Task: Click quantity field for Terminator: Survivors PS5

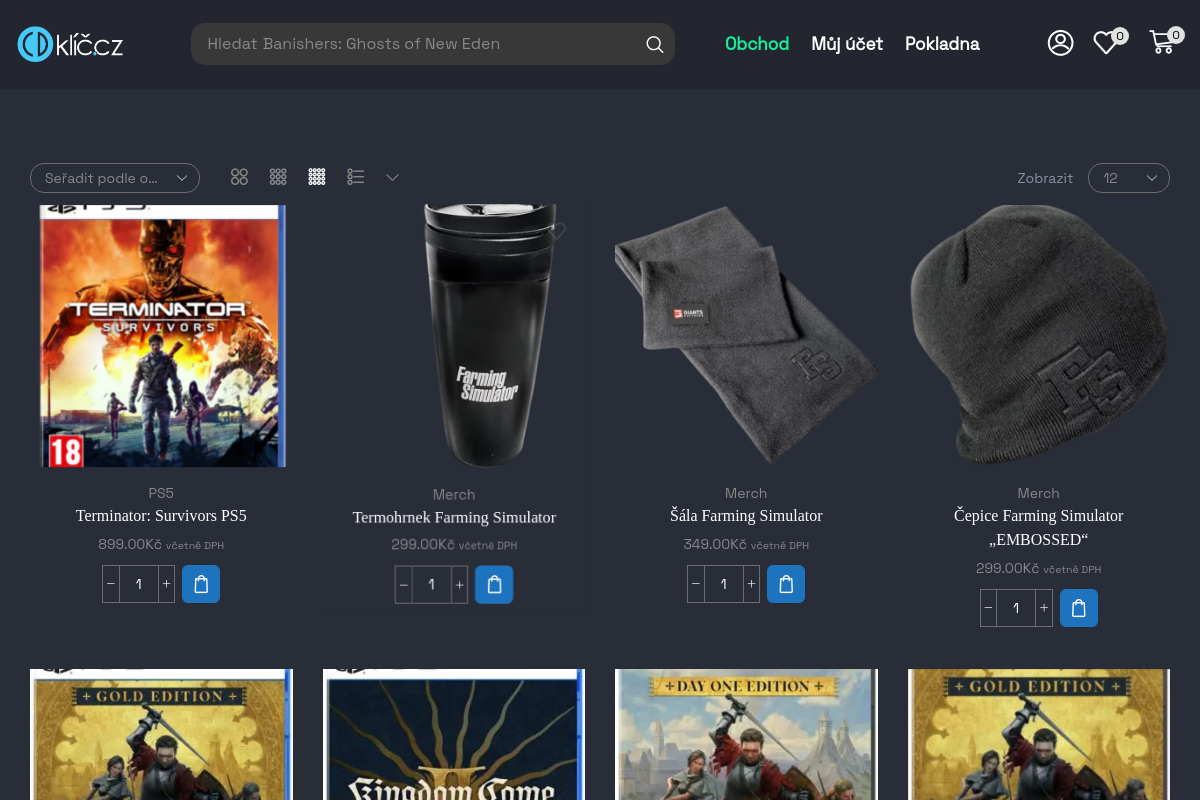Action: click(139, 584)
